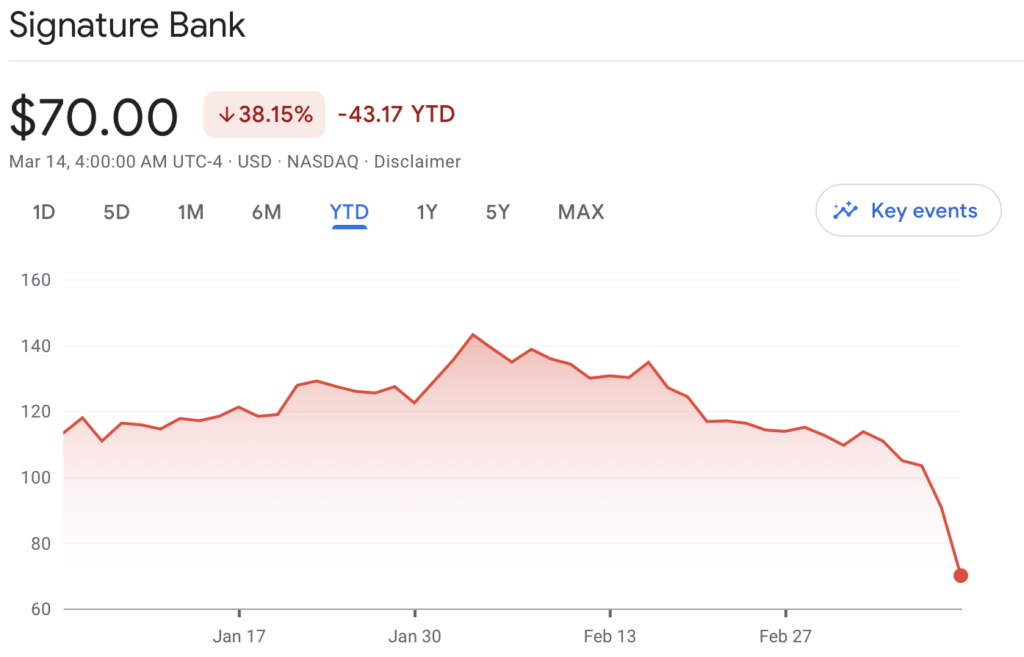The width and height of the screenshot is (1024, 657).
Task: Select the YTD range tab
Action: (349, 212)
